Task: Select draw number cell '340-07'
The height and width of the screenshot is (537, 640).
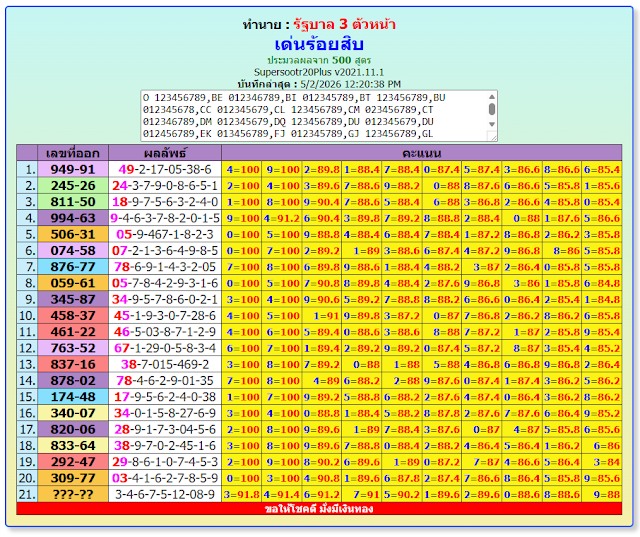Action: [73, 413]
